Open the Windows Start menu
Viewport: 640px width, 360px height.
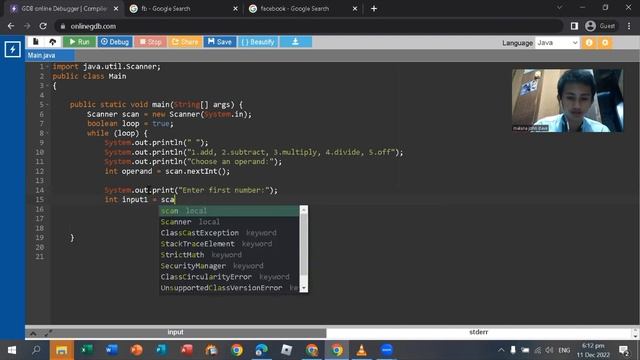tap(12, 350)
